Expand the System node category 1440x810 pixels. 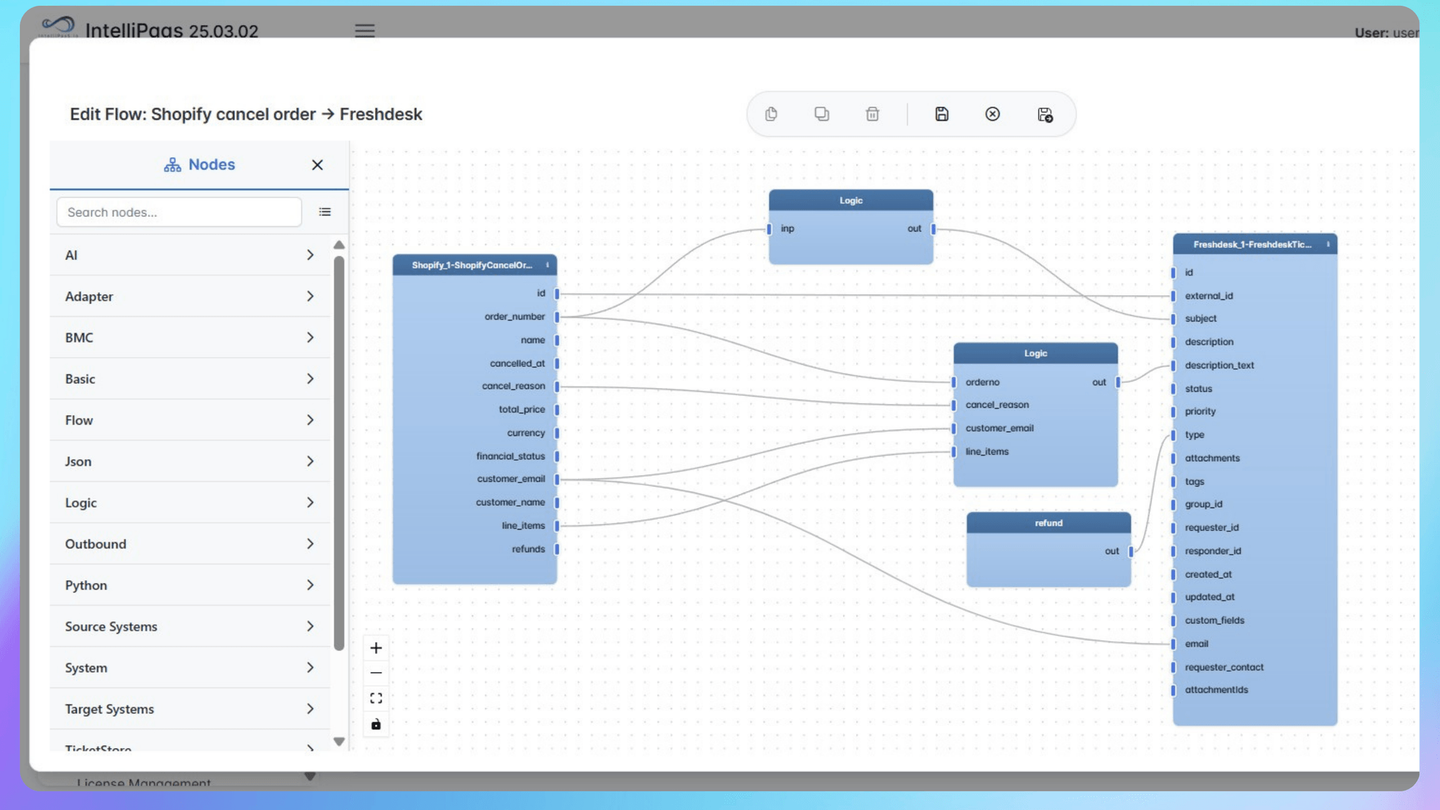tap(190, 668)
